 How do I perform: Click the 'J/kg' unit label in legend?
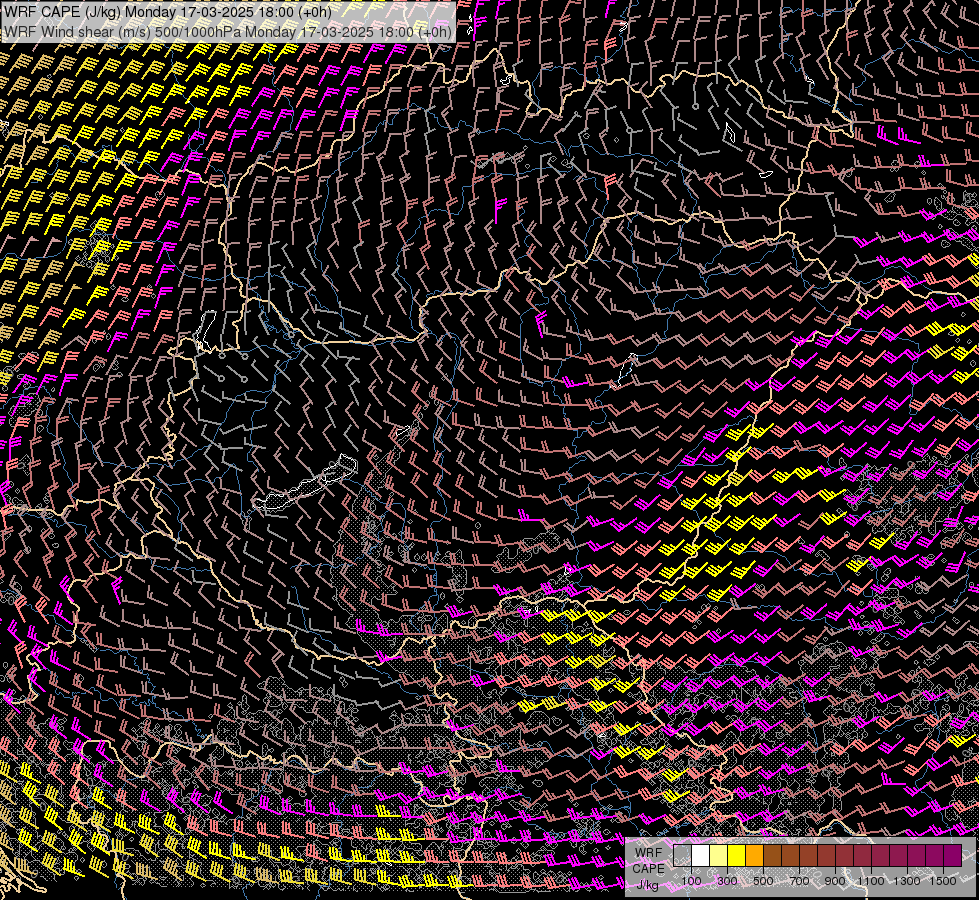[x=648, y=885]
